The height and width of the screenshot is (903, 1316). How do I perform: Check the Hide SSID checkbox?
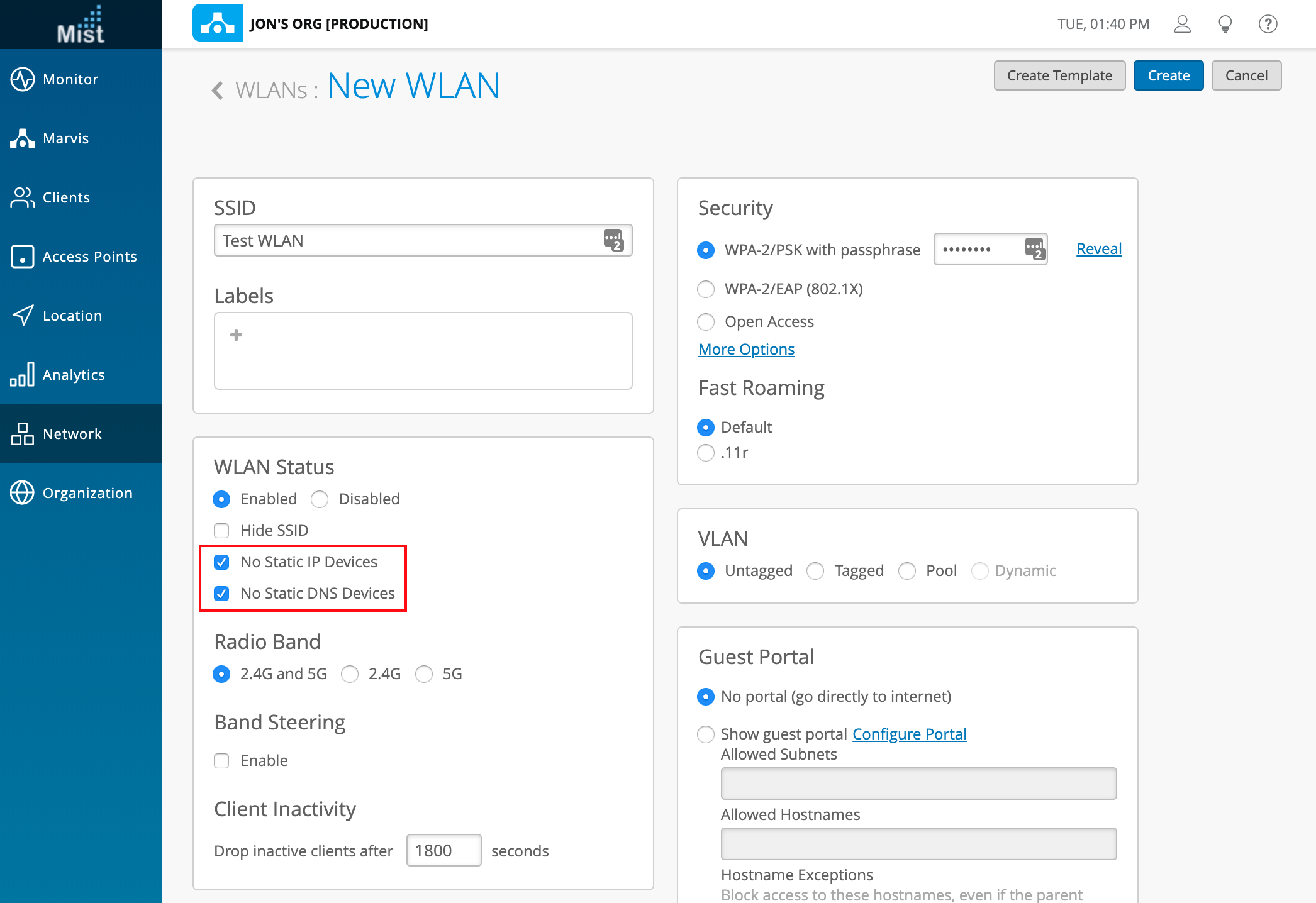click(221, 531)
